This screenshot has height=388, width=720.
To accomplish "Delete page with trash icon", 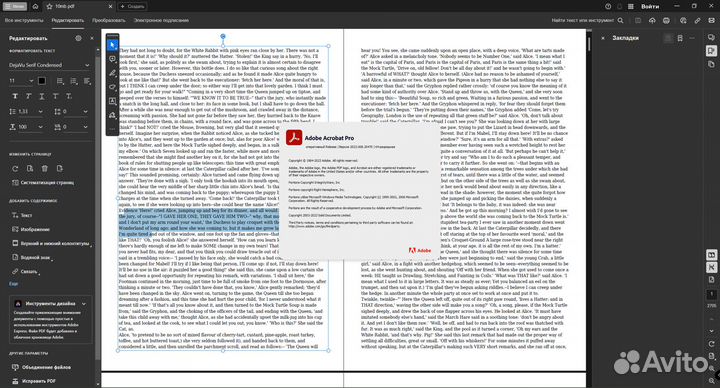I will point(45,169).
